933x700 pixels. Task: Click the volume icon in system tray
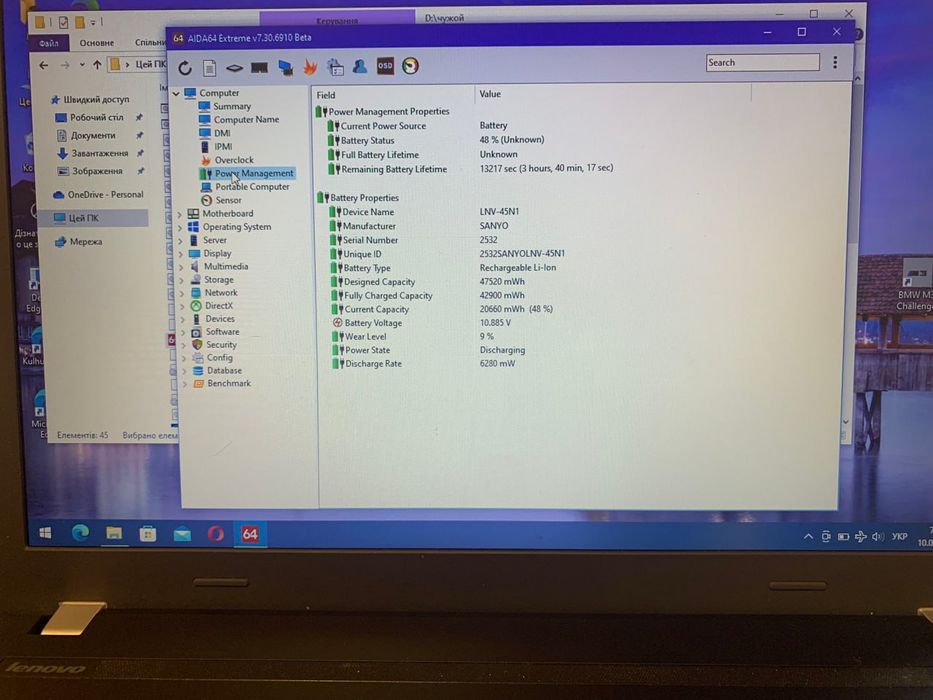click(x=878, y=536)
